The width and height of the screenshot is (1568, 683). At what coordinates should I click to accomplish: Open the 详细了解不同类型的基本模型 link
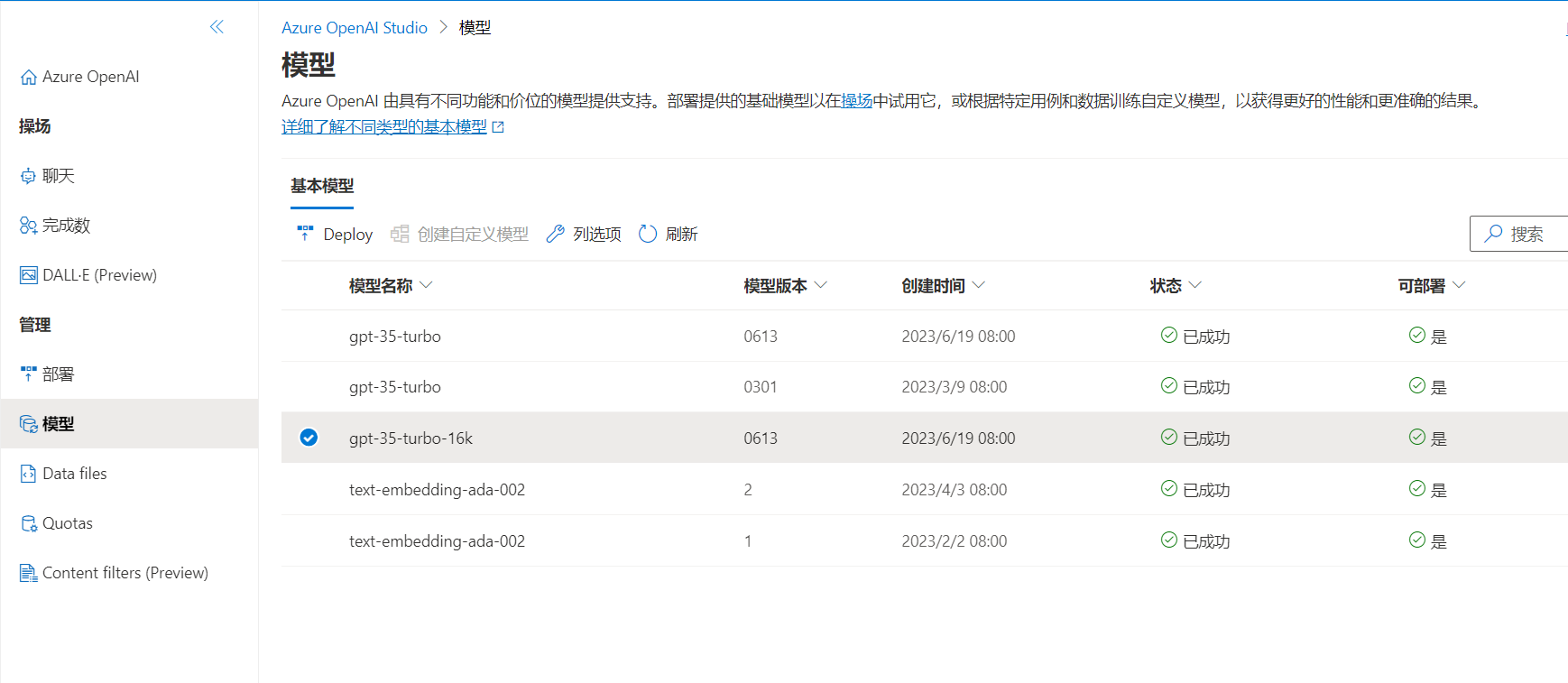pyautogui.click(x=384, y=127)
